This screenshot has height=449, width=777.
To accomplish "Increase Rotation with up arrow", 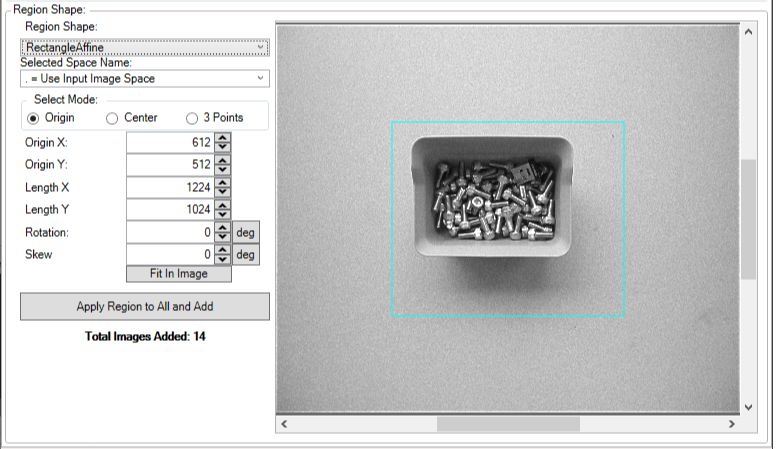I will coord(222,227).
